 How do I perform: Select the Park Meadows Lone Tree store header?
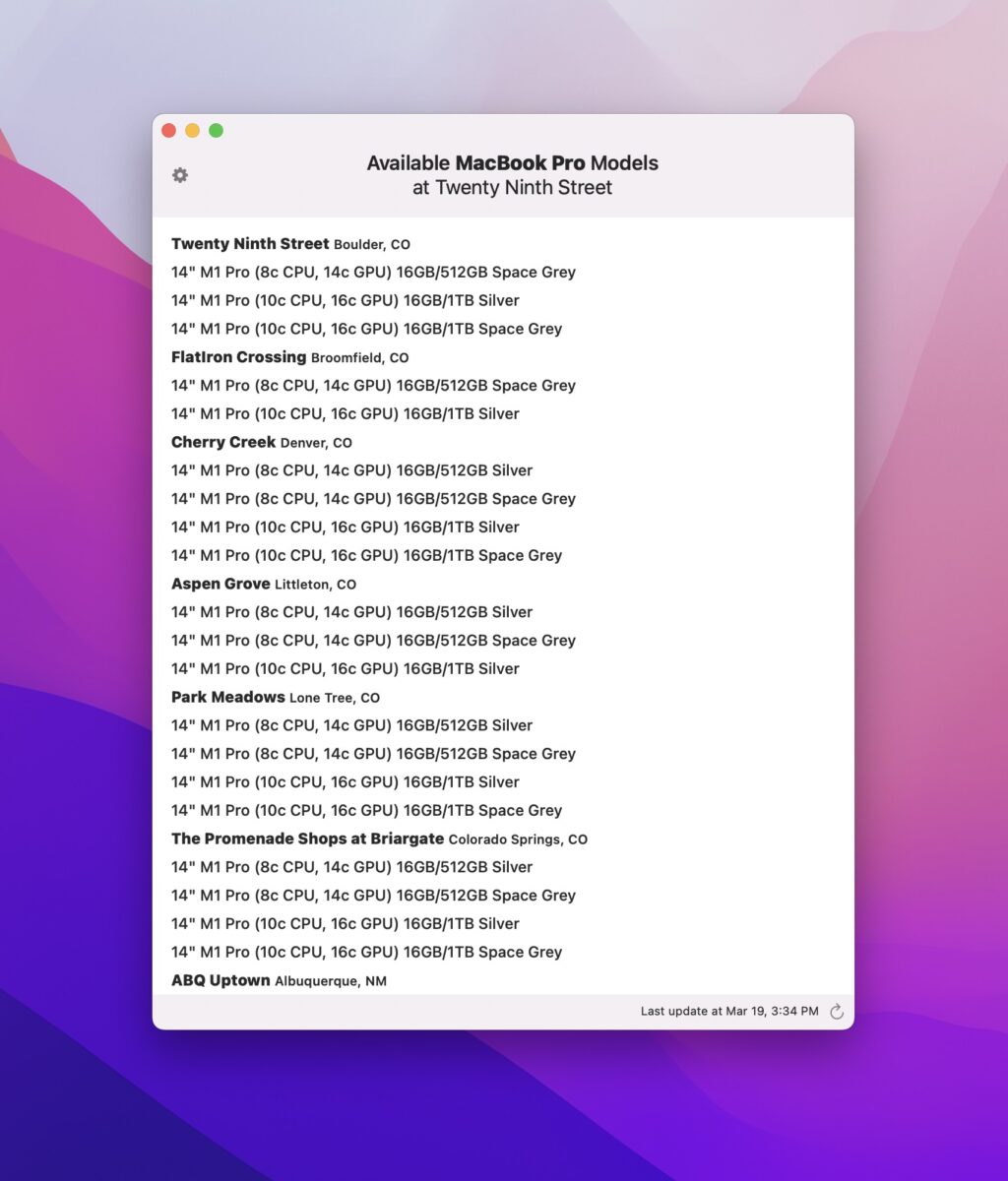pos(276,698)
